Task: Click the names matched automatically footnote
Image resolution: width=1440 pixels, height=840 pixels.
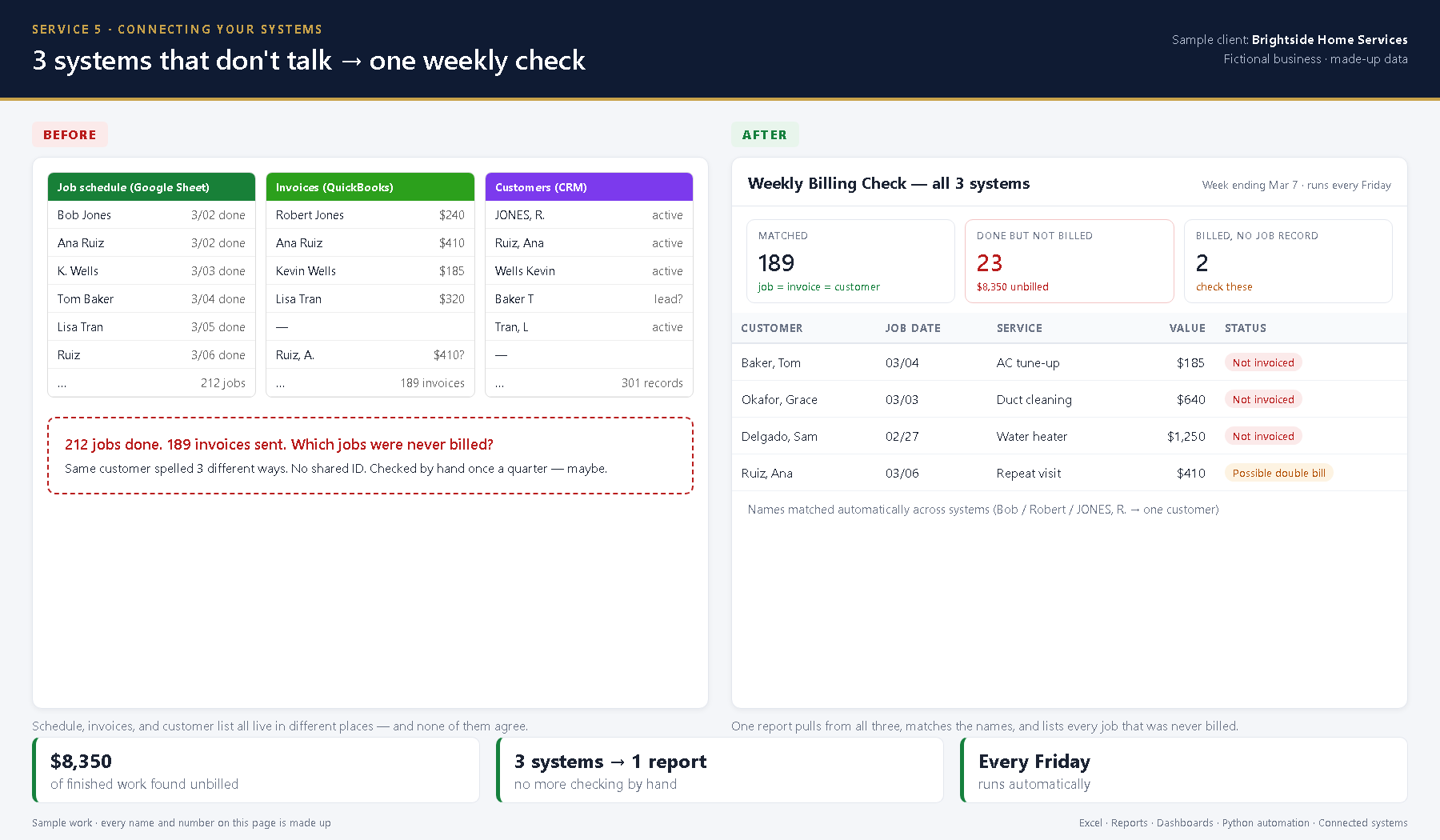Action: (x=983, y=510)
